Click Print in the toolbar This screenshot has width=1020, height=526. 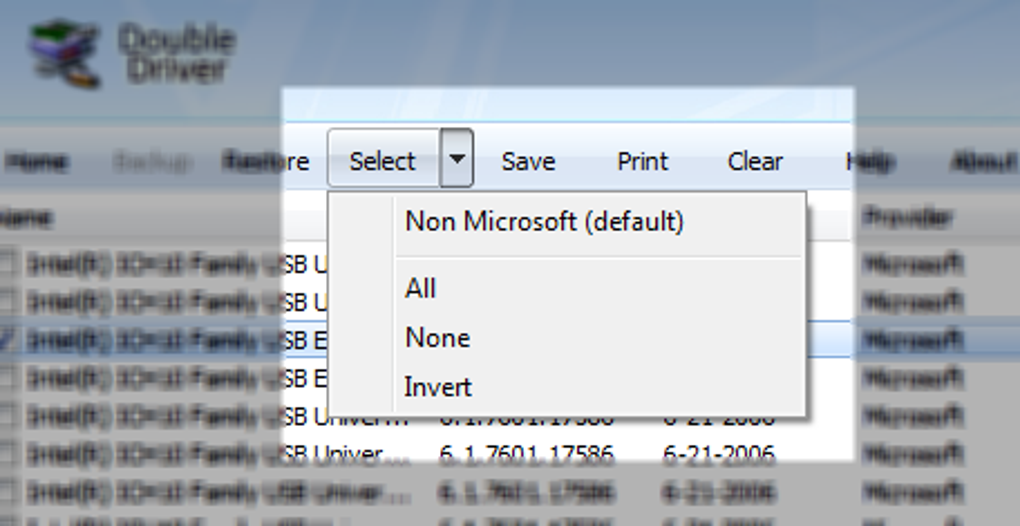(642, 161)
